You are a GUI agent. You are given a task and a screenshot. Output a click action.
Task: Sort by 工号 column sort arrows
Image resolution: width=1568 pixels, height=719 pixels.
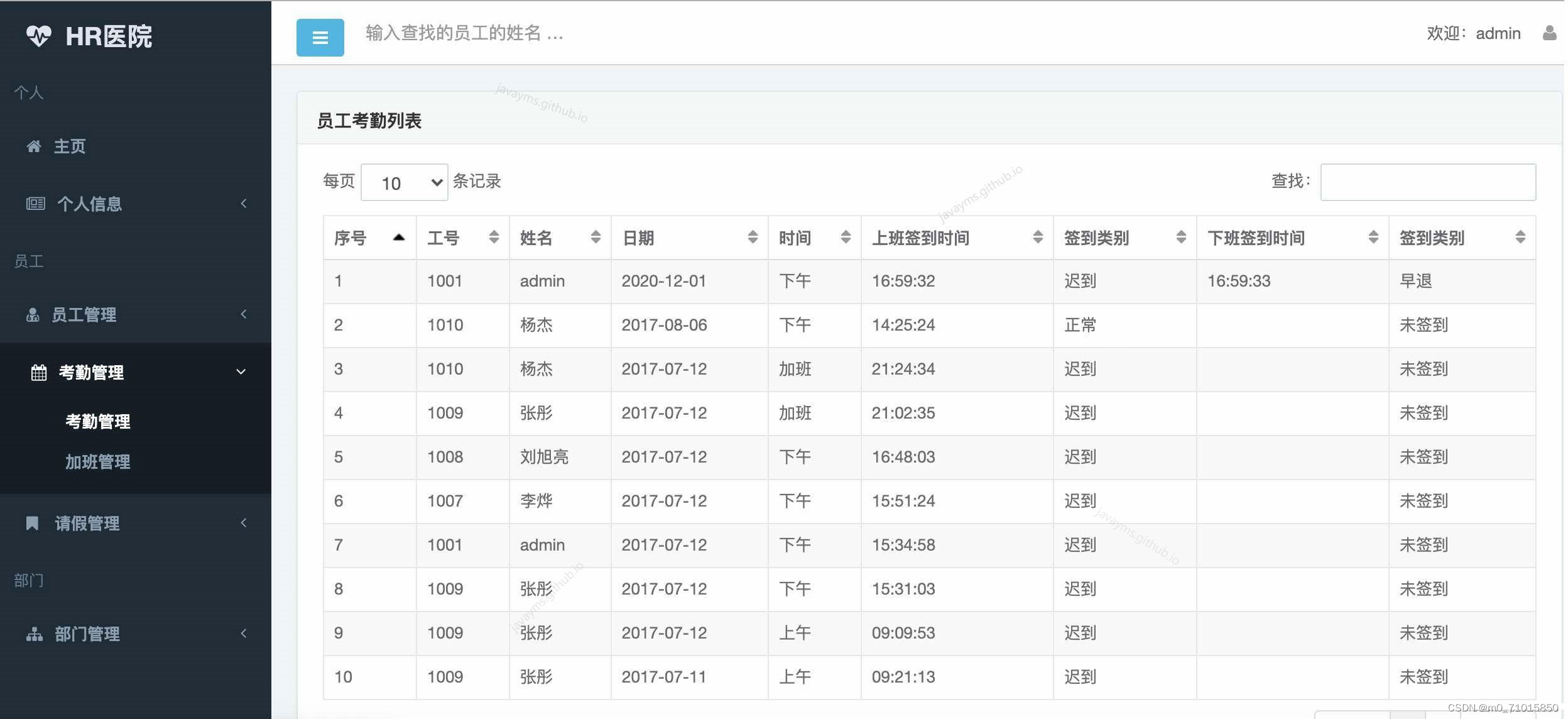(x=494, y=237)
